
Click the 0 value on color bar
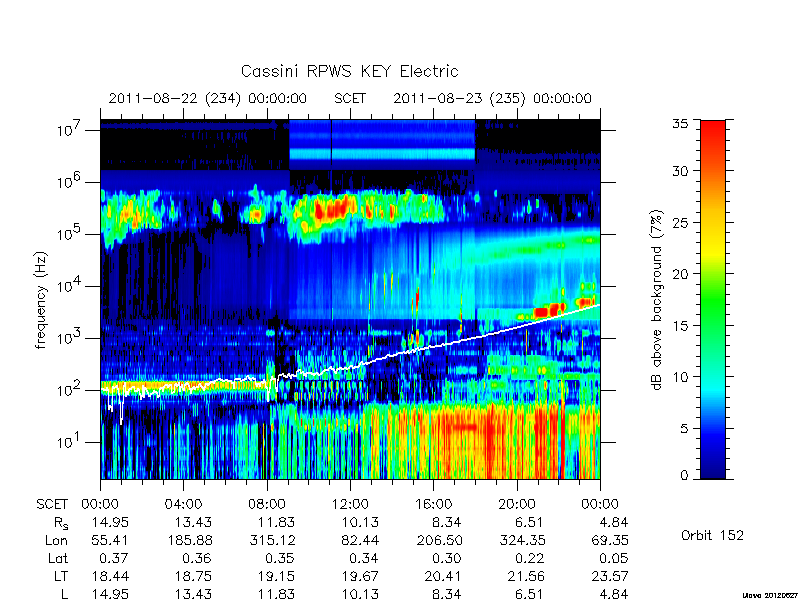pyautogui.click(x=684, y=475)
